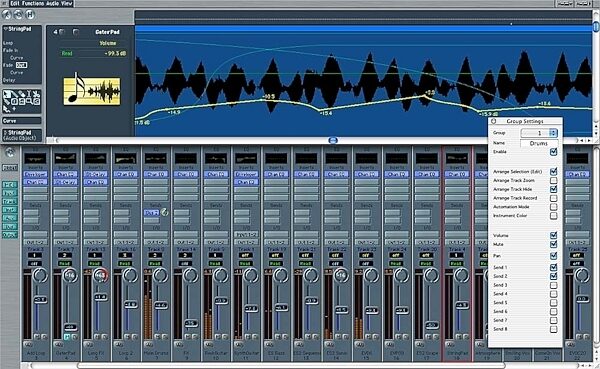Open the Audio menu
This screenshot has height=369, width=600.
pos(52,3)
